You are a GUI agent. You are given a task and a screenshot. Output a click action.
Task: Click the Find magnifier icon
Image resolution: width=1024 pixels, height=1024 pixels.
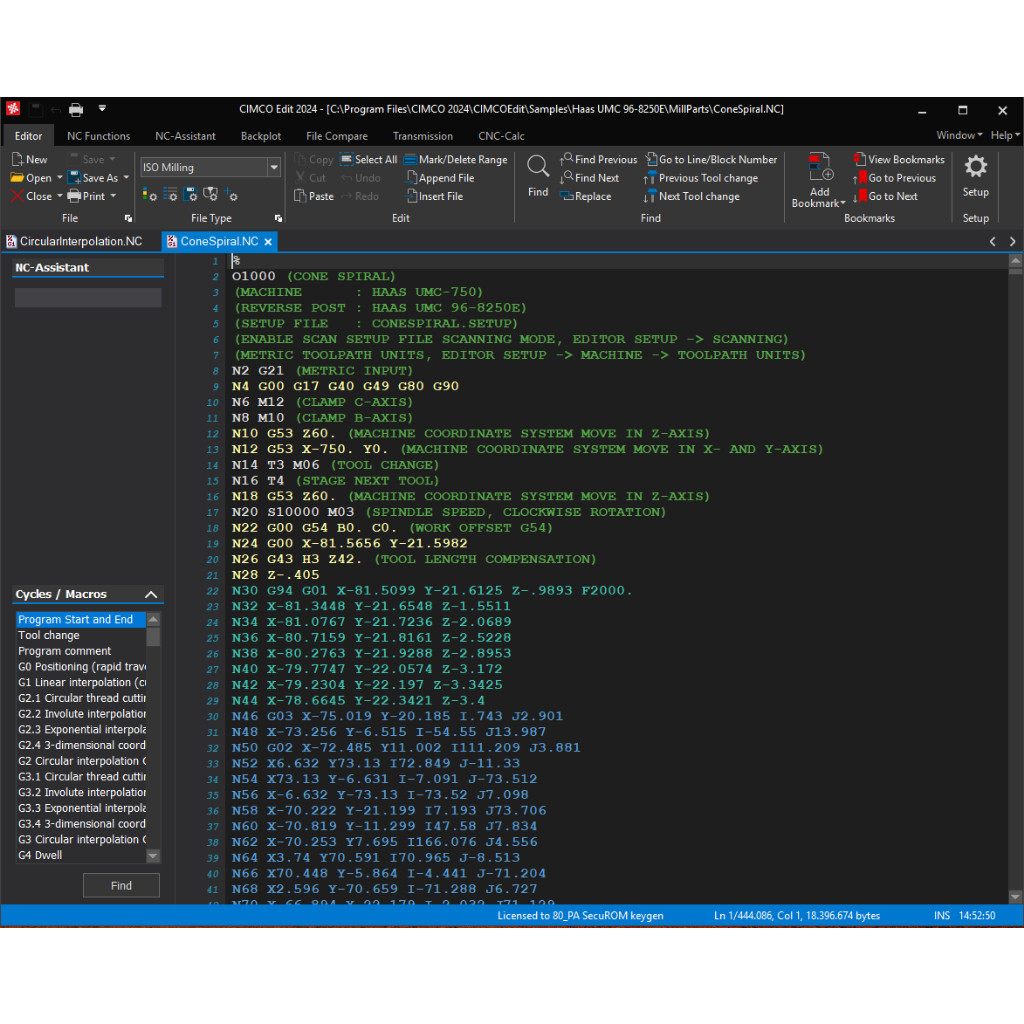coord(538,168)
